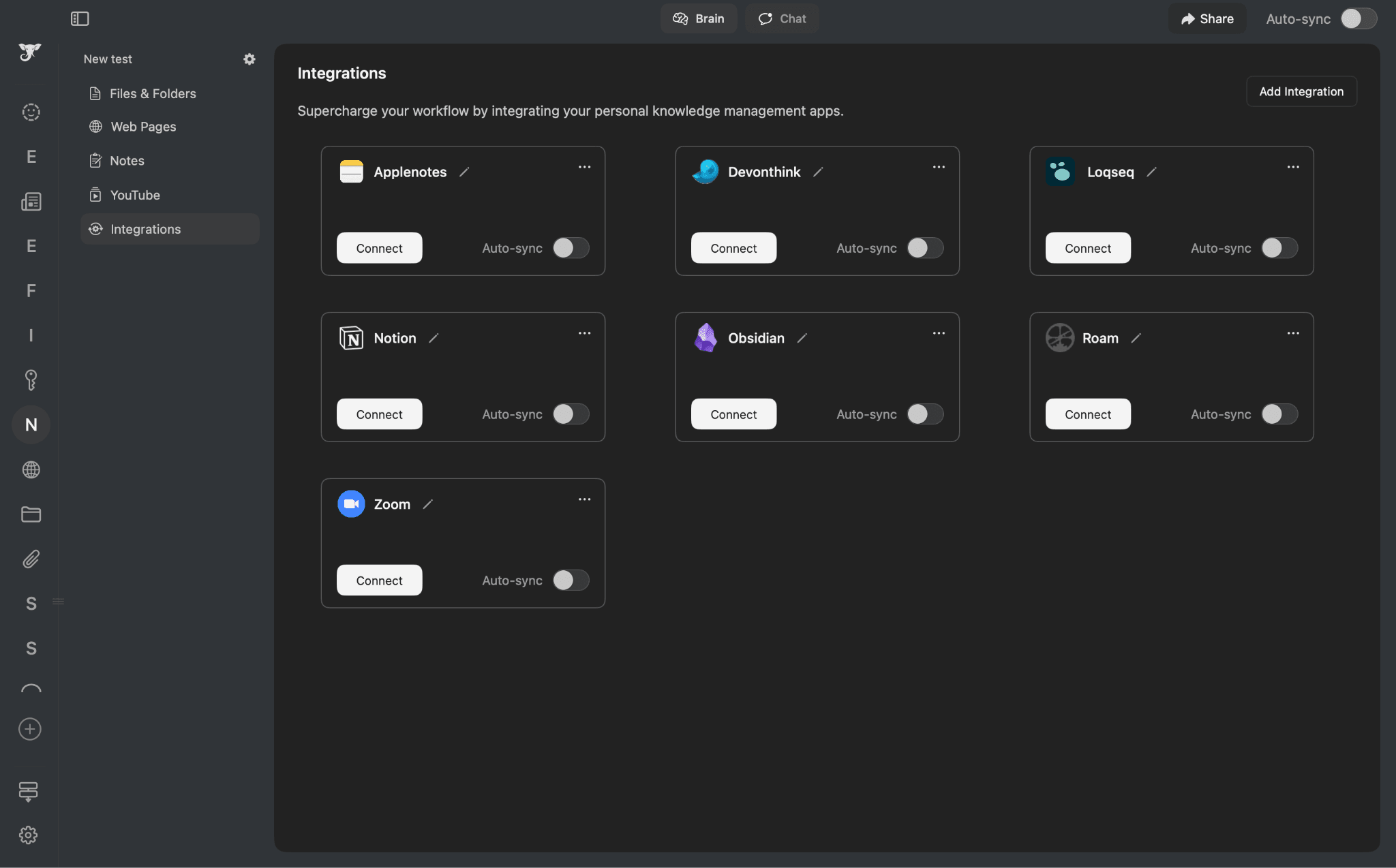Image resolution: width=1396 pixels, height=868 pixels.
Task: Open the Notes section in the sidebar
Action: [x=127, y=160]
